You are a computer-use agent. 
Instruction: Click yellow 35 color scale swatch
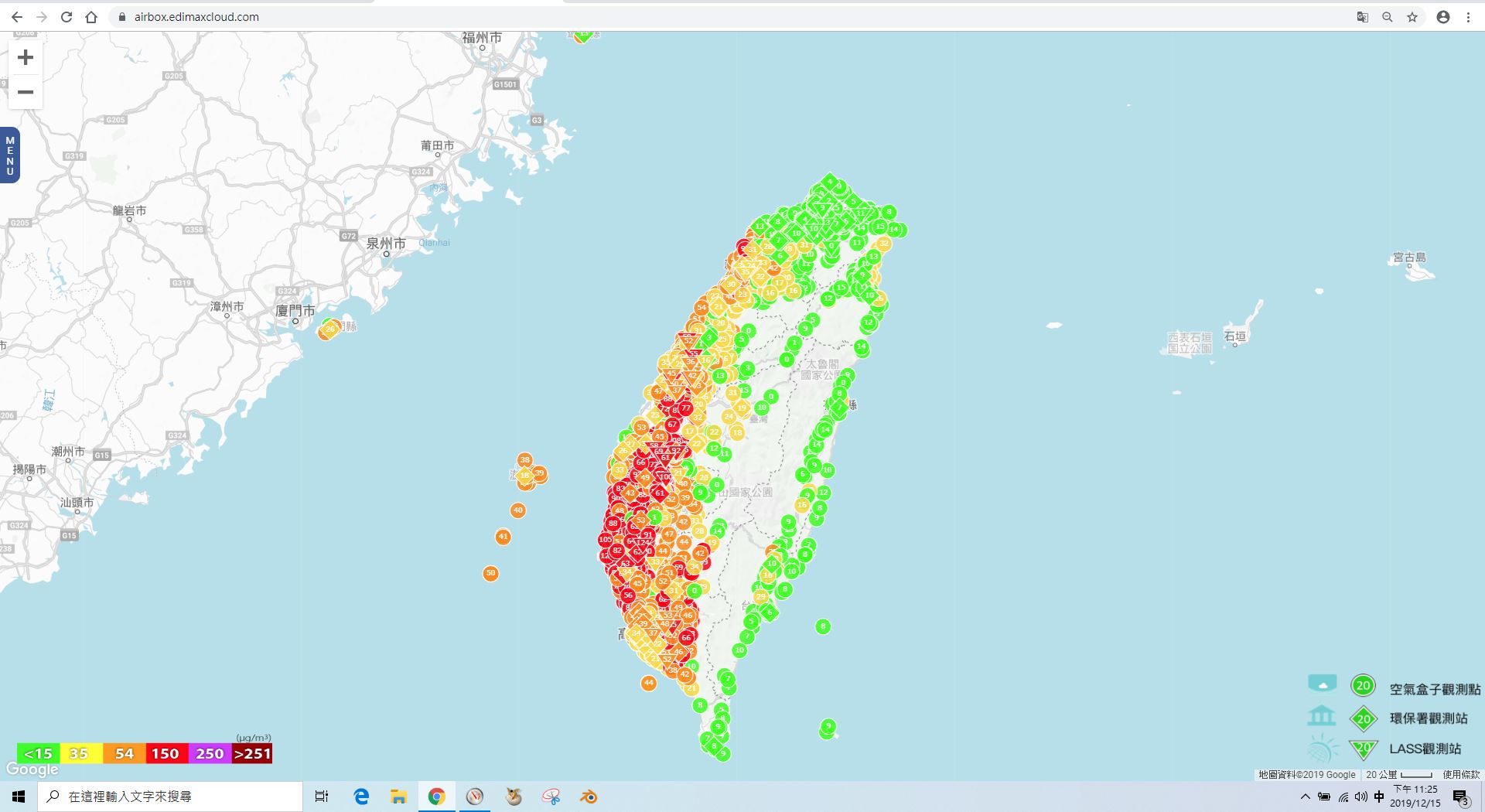click(80, 753)
